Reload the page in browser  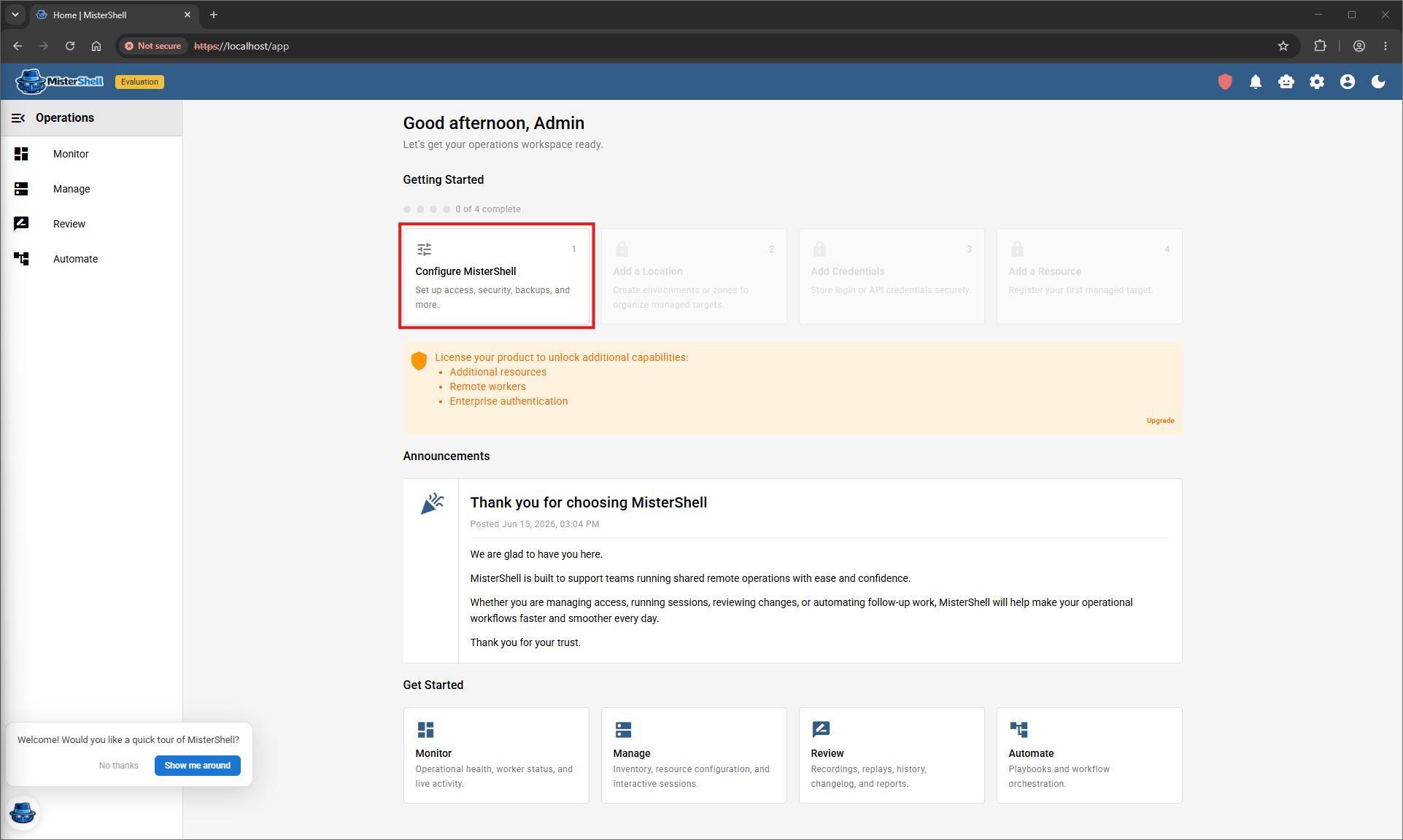pos(70,46)
